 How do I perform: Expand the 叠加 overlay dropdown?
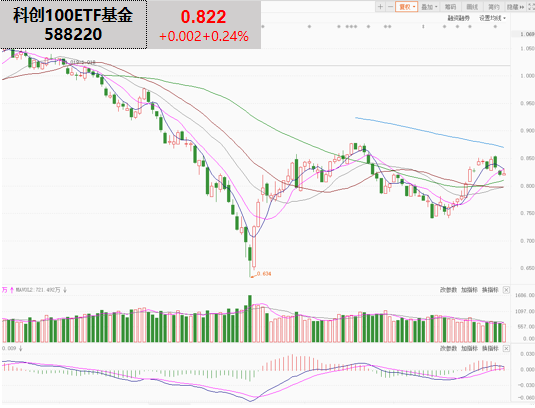(429, 7)
